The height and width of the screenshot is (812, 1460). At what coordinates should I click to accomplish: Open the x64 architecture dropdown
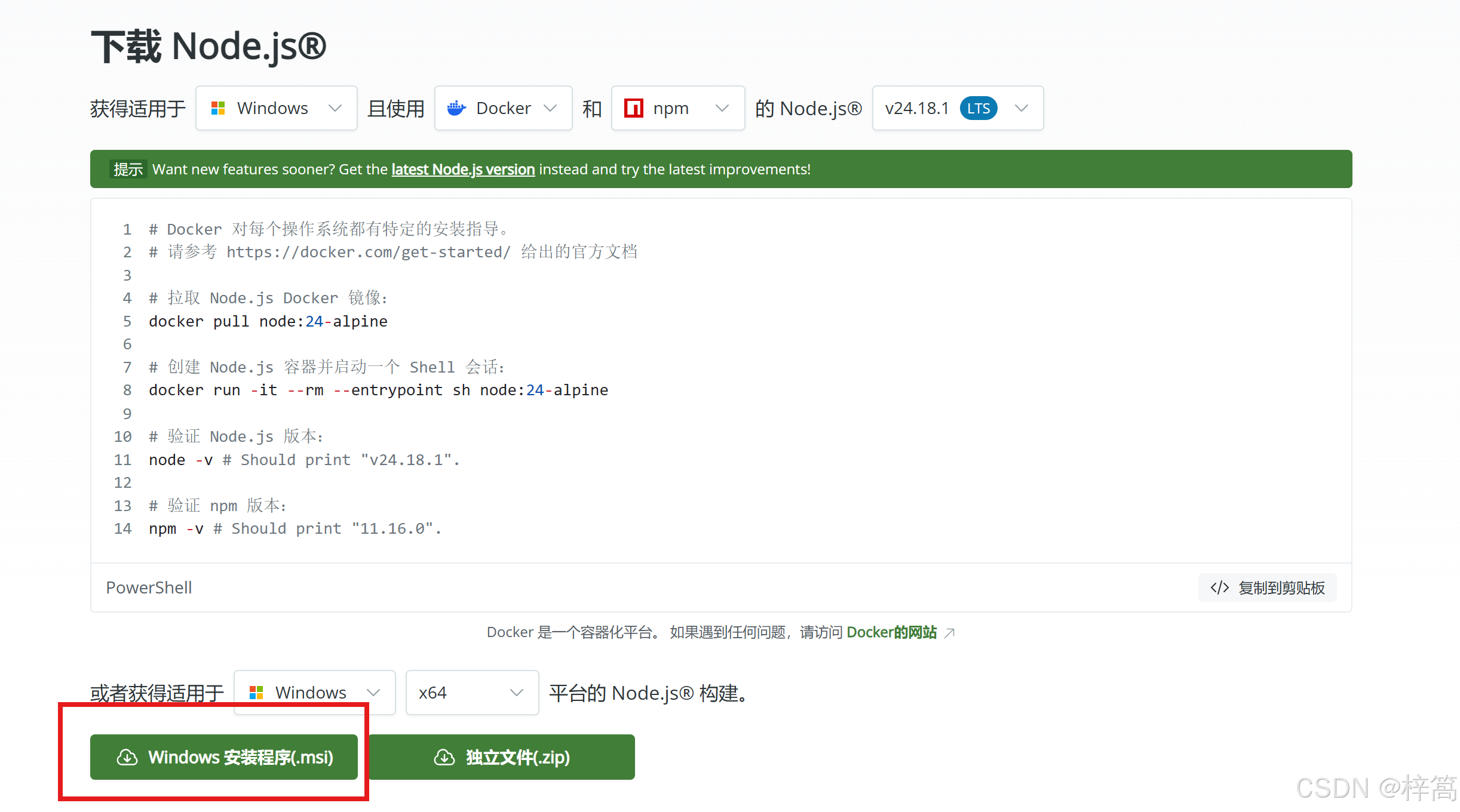472,693
